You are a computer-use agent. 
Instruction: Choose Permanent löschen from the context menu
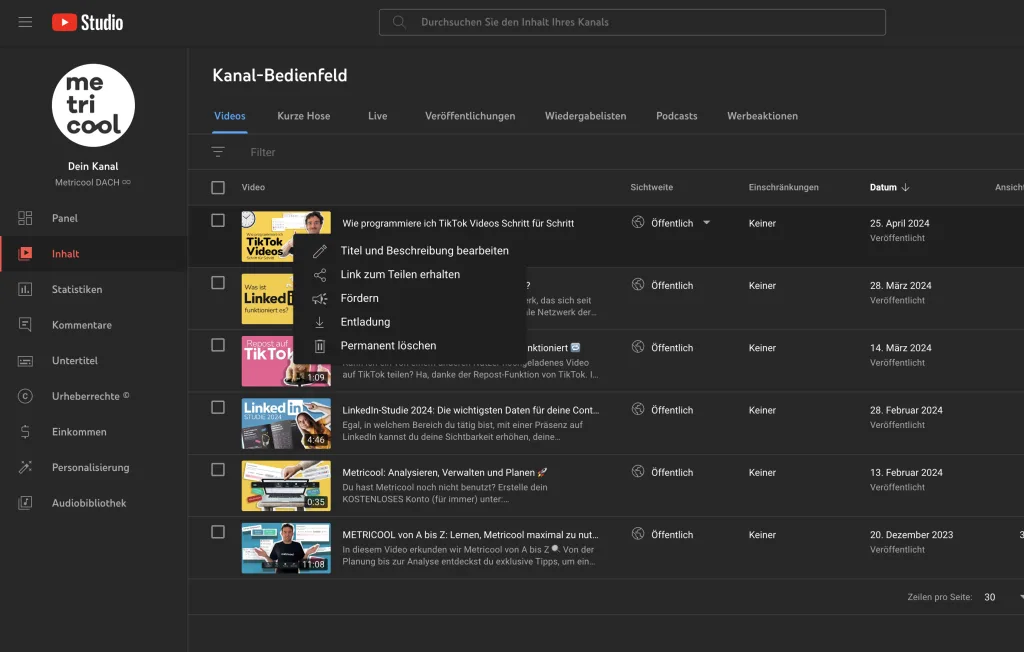pos(388,346)
